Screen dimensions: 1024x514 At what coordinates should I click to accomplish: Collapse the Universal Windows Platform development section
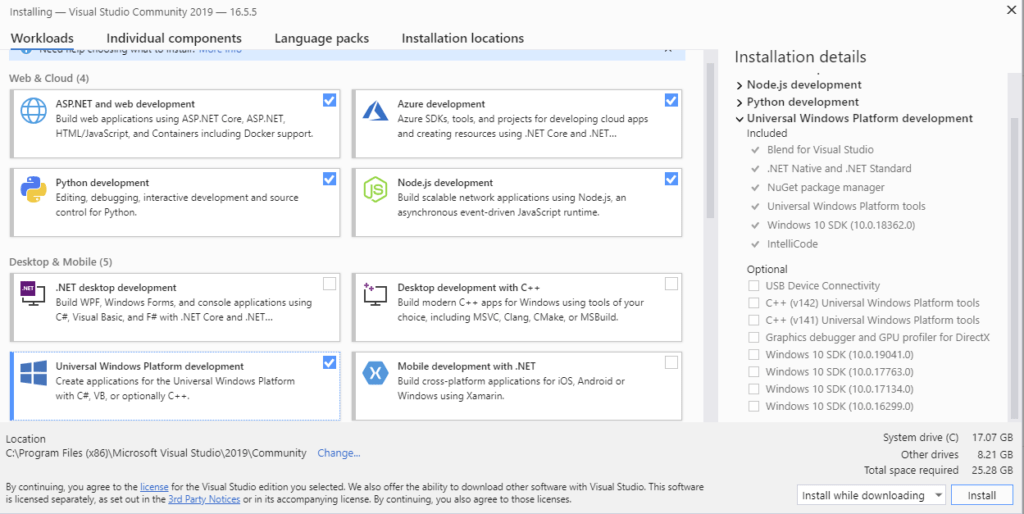click(740, 119)
